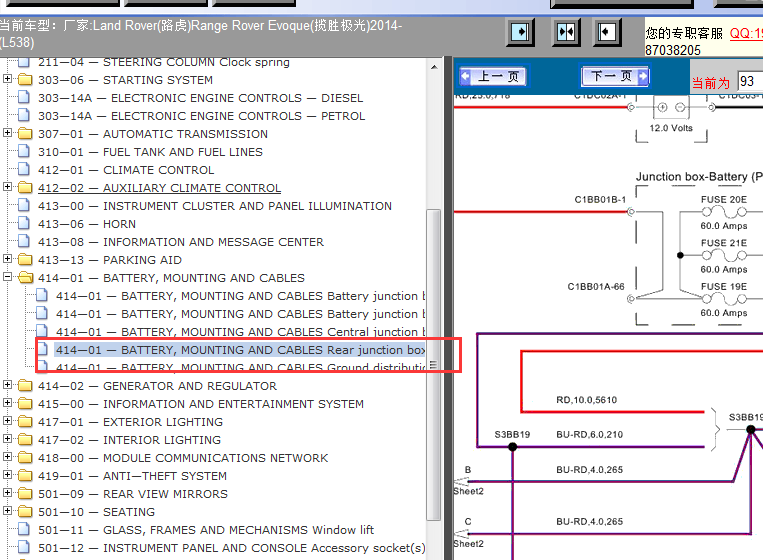The width and height of the screenshot is (763, 560).
Task: Click the 414-02 GENERATOR AND REGULATOR folder icon
Action: pos(25,386)
